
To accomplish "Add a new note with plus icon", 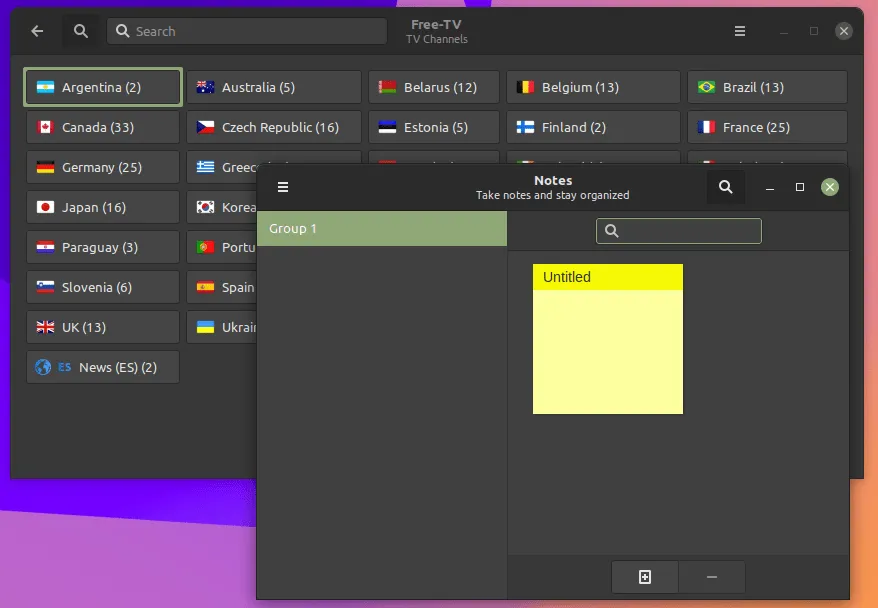I will (x=645, y=577).
